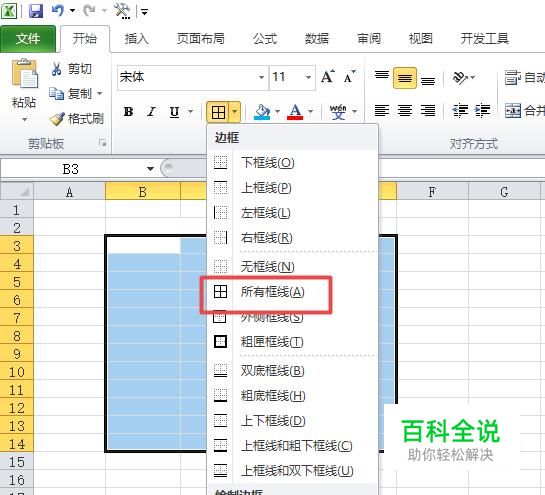Viewport: 545px width, 495px height.
Task: Toggle Italic formatting
Action: (151, 112)
